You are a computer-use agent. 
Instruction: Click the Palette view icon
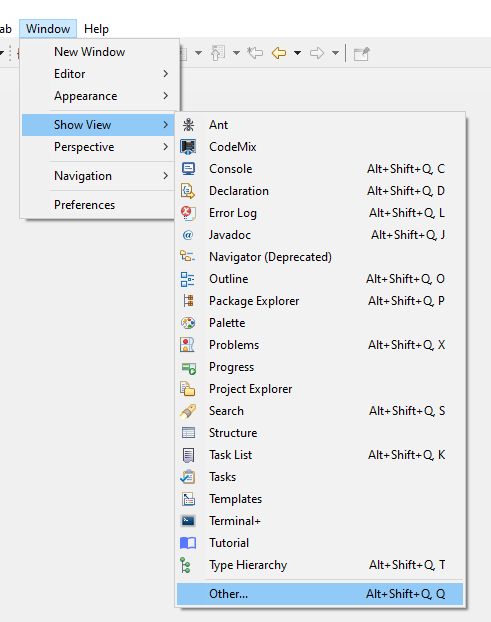pyautogui.click(x=188, y=323)
